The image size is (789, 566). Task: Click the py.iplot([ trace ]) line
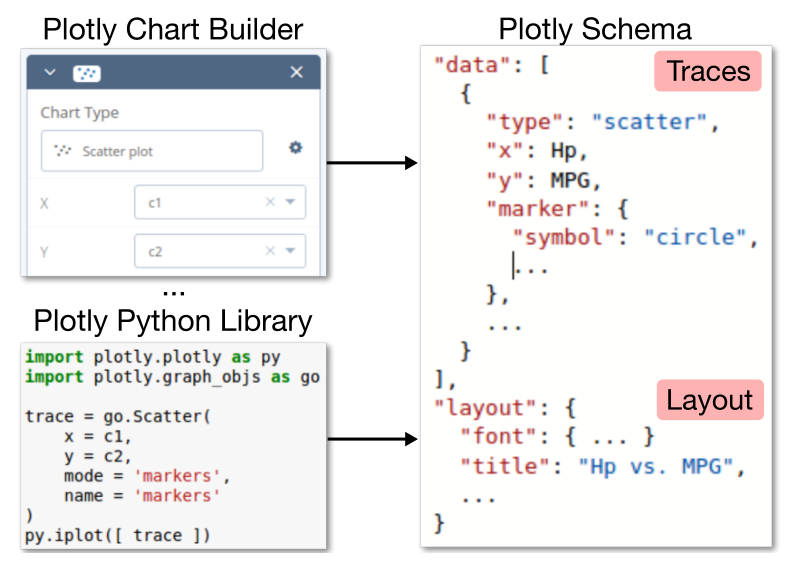pyautogui.click(x=118, y=535)
